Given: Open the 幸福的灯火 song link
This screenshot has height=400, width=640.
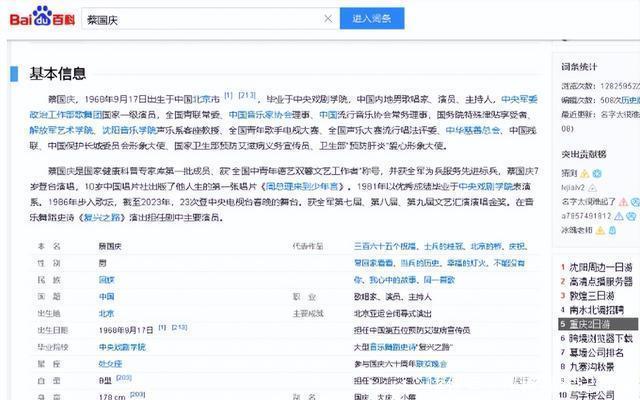Looking at the screenshot, I should (x=467, y=263).
